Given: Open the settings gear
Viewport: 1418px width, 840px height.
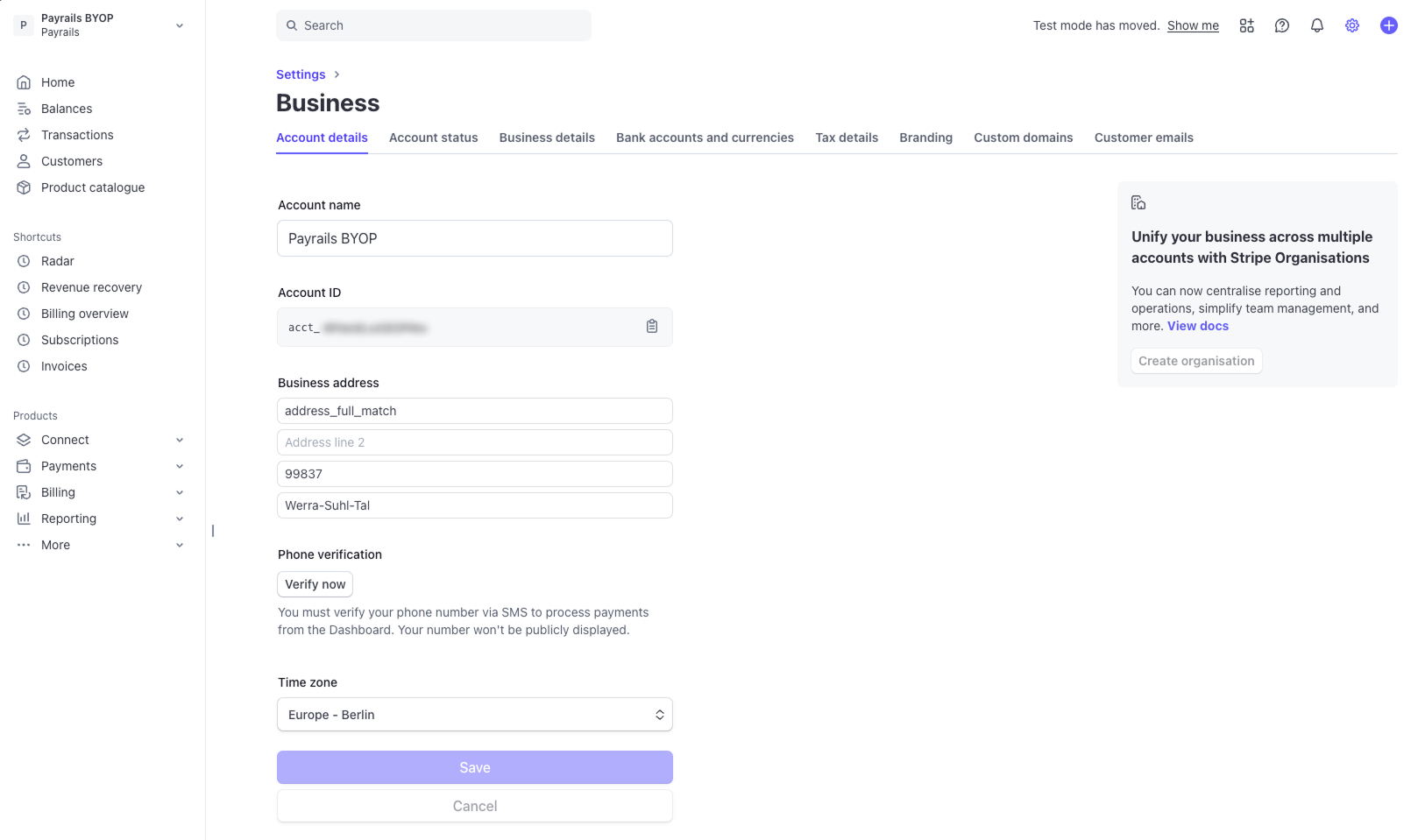Looking at the screenshot, I should click(1351, 25).
